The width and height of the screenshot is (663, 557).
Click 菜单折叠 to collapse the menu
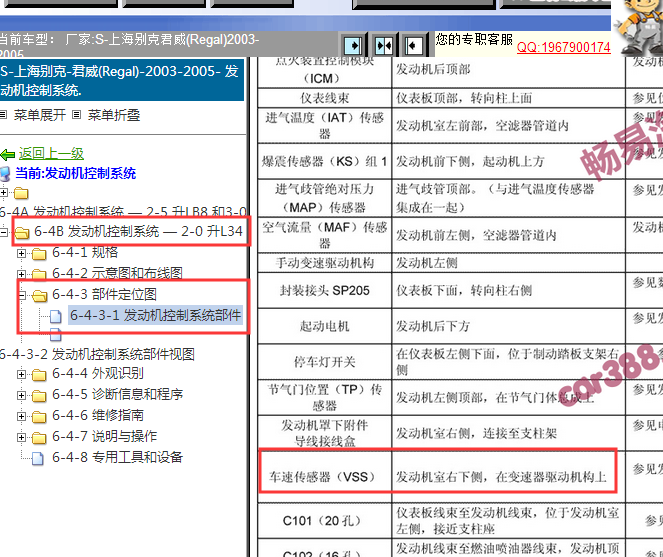click(x=113, y=115)
